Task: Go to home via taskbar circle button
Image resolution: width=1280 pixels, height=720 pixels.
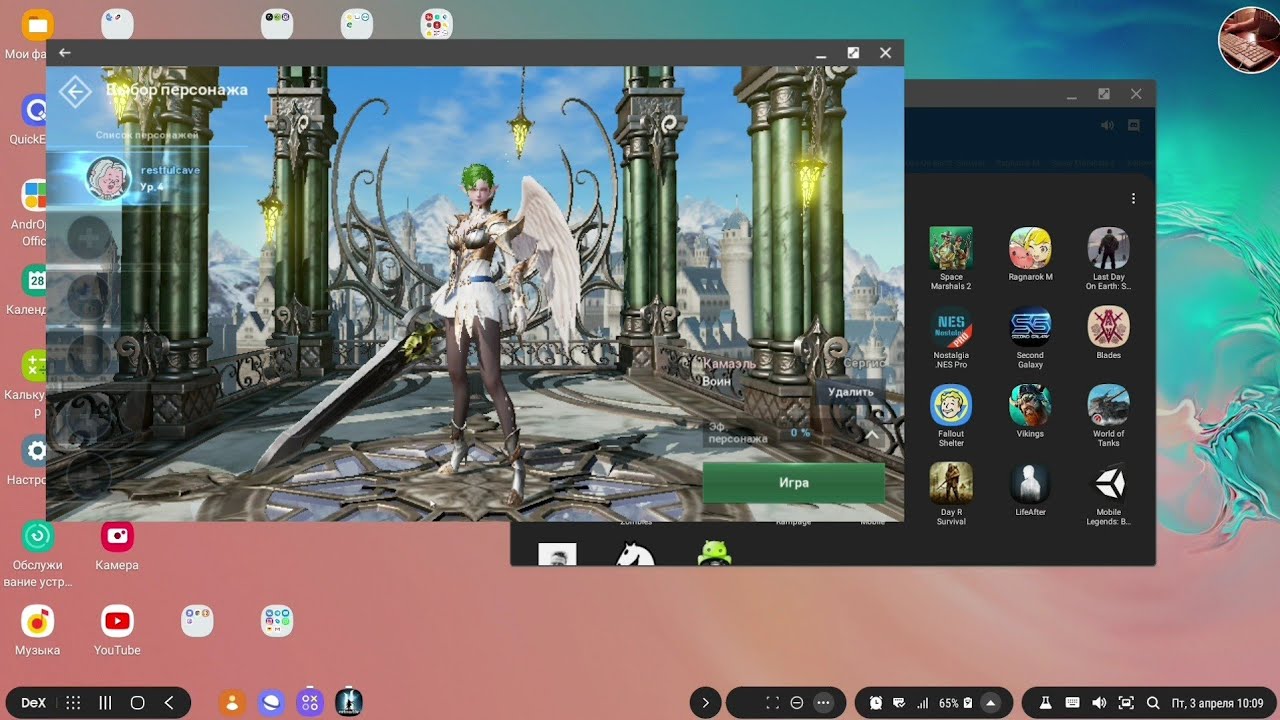Action: (x=138, y=703)
